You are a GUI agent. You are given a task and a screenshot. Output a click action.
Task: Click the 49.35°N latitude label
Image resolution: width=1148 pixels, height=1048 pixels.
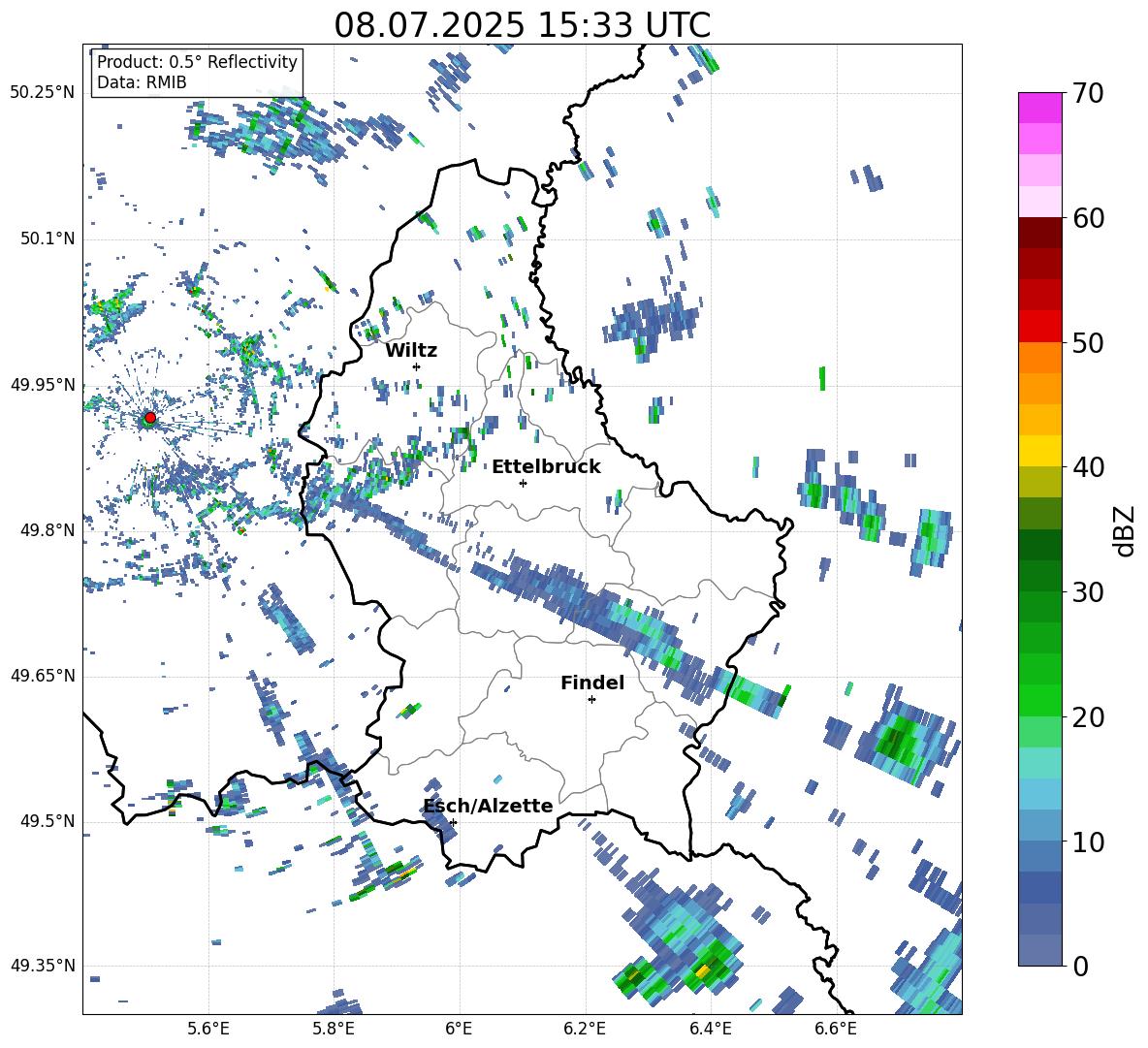(x=43, y=966)
